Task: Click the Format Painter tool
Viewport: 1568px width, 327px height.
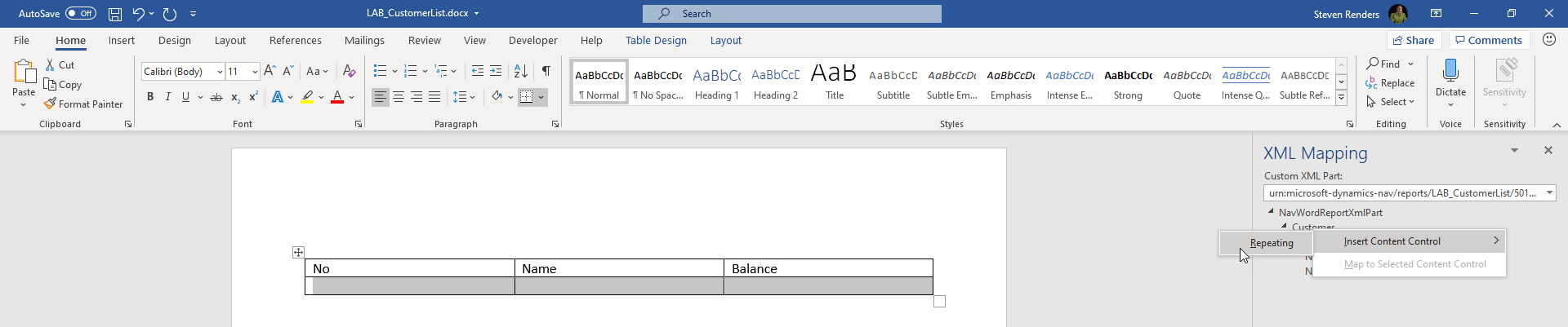Action: pyautogui.click(x=83, y=104)
